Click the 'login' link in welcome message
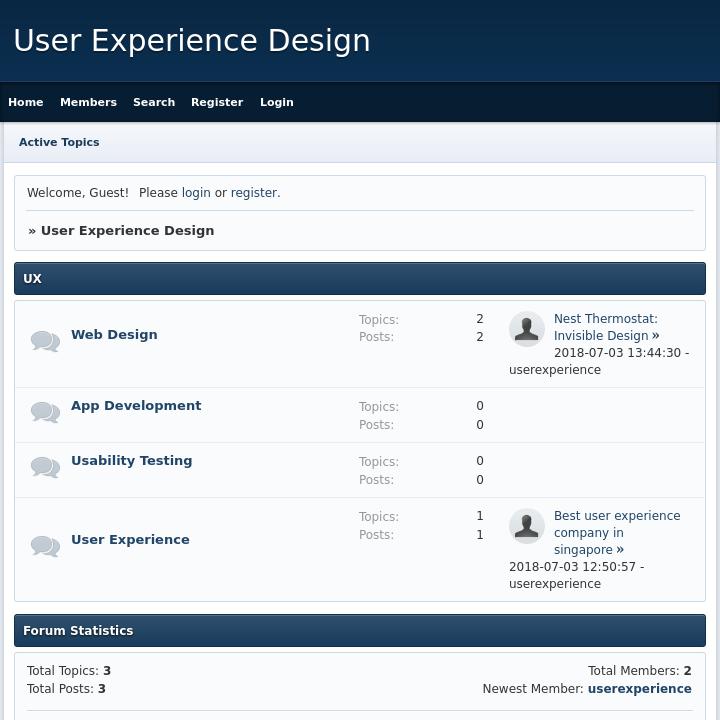This screenshot has width=720, height=720. [196, 193]
